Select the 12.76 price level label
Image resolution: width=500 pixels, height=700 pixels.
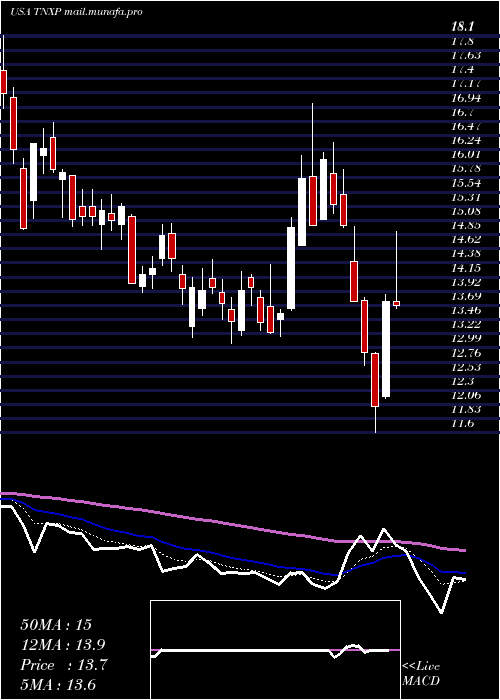(466, 353)
